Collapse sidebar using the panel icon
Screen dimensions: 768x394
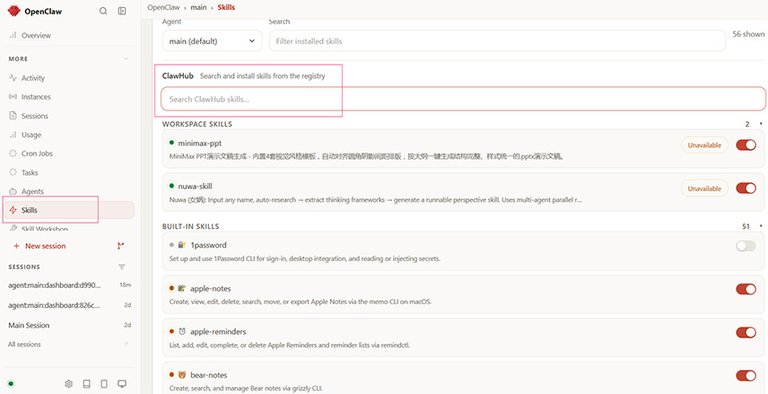tap(122, 11)
